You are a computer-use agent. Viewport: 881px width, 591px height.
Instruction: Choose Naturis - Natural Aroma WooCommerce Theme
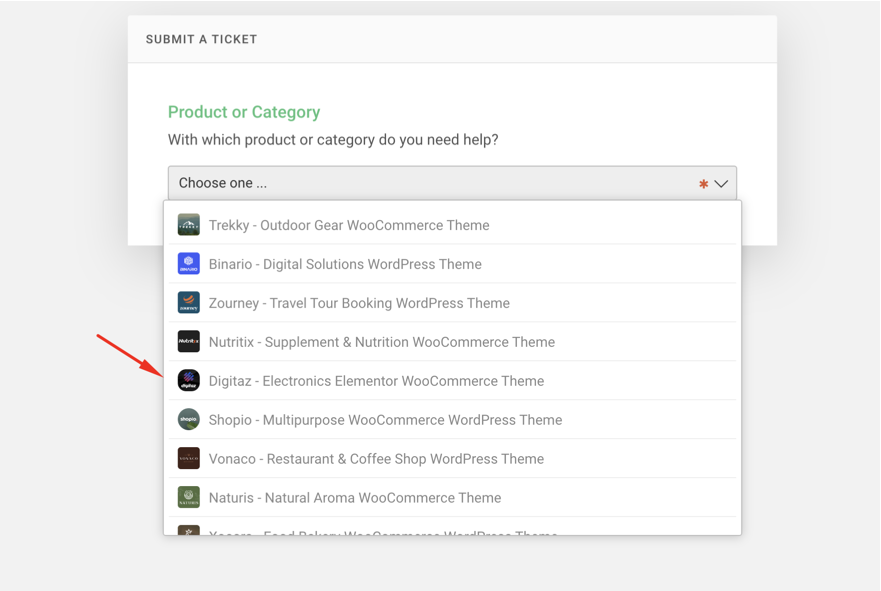pos(452,497)
